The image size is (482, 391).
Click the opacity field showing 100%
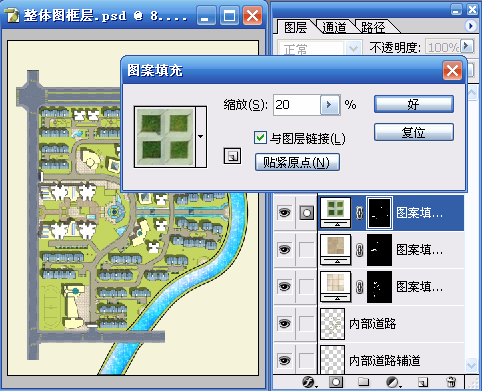coord(442,47)
